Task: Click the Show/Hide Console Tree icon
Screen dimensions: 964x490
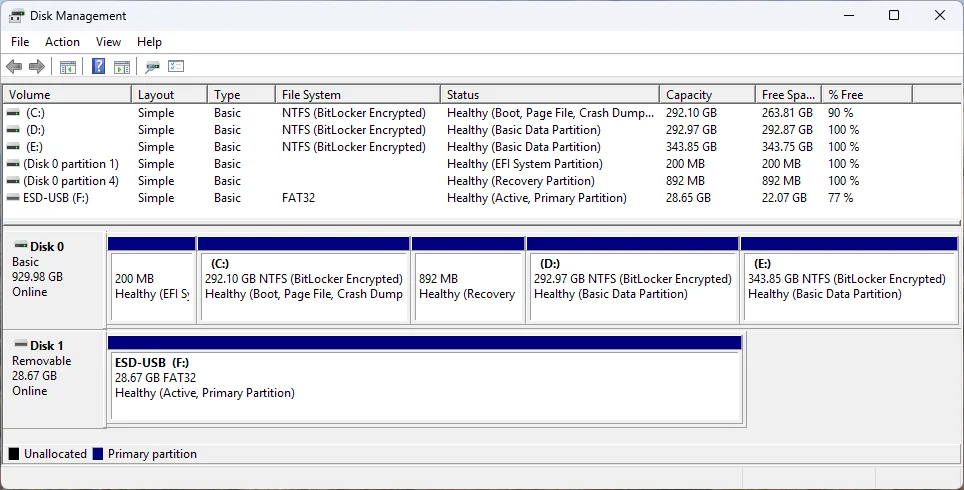Action: coord(68,66)
